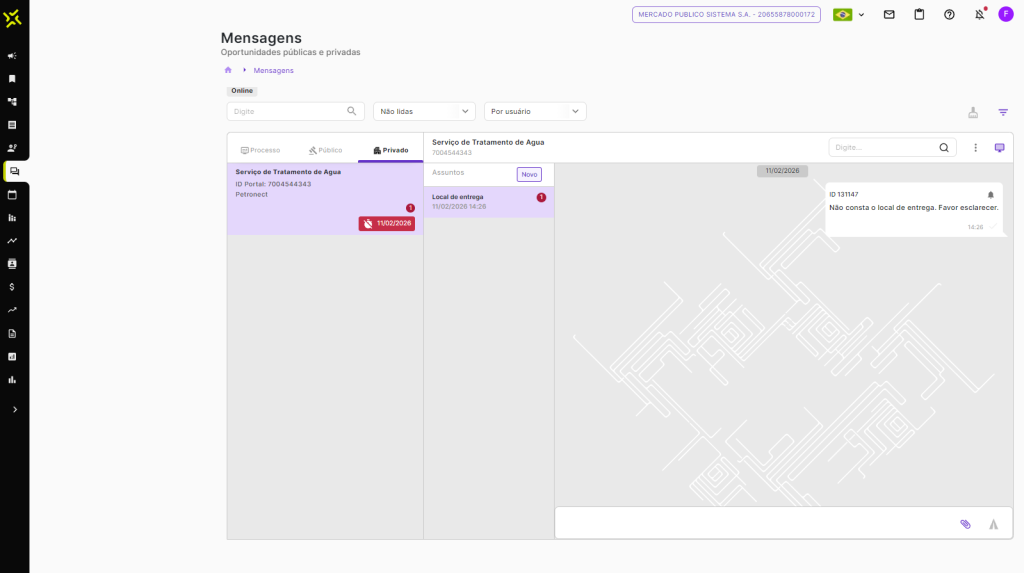Screen dimensions: 1024x573
Task: Open the mail envelope icon in header
Action: (x=889, y=15)
